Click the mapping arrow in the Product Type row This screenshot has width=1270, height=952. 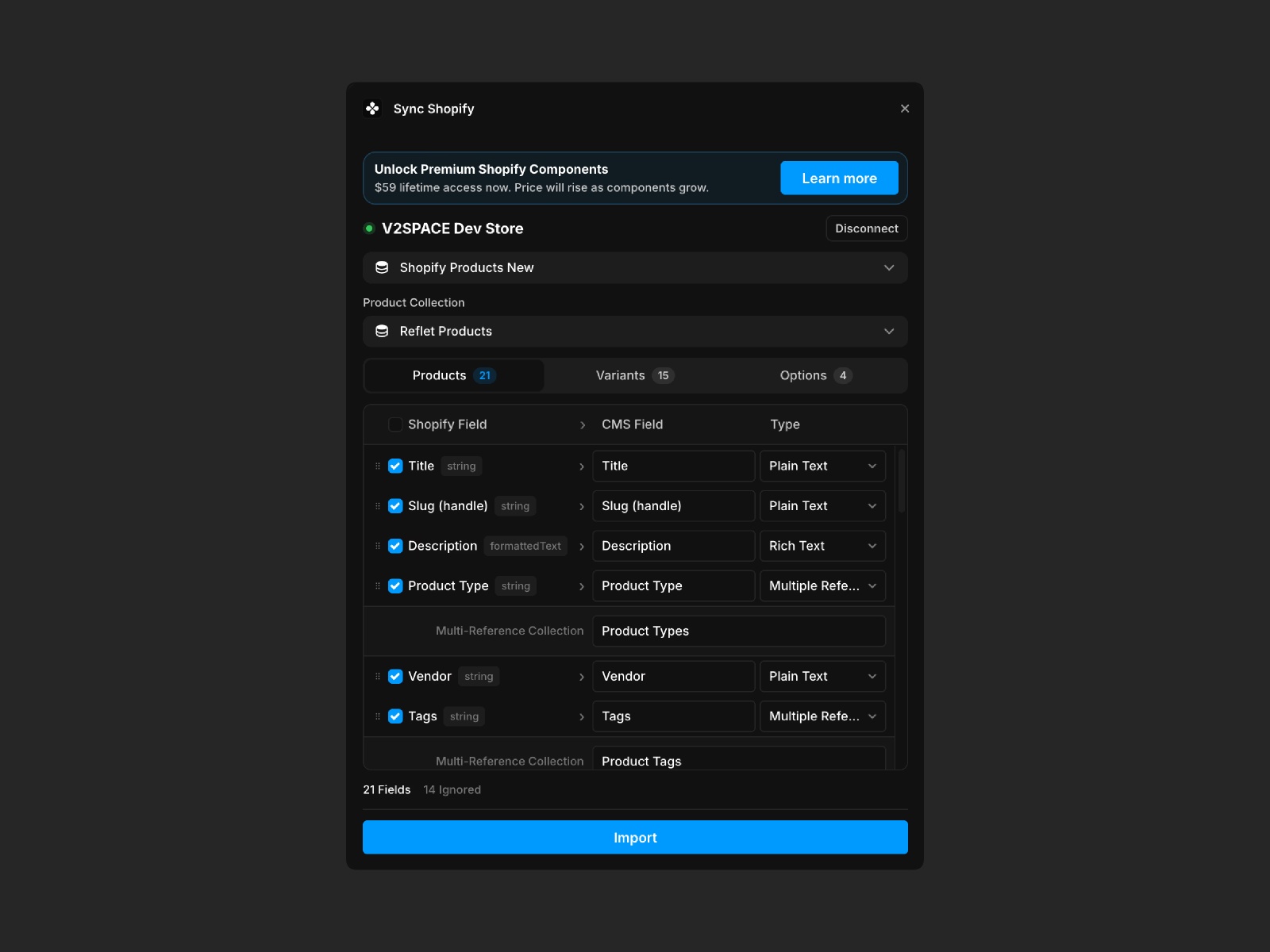click(582, 586)
